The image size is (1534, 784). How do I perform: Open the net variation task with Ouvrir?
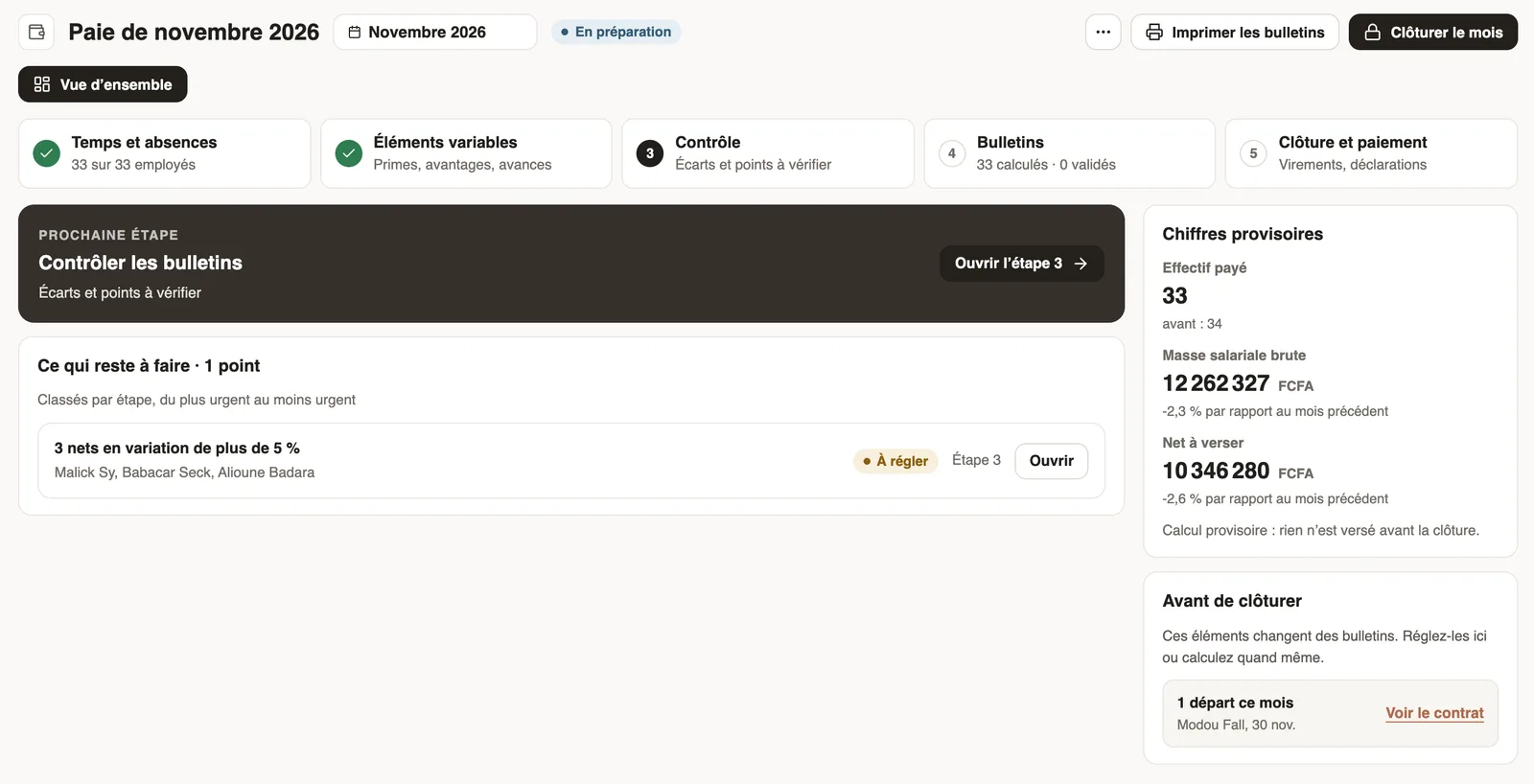[1051, 461]
